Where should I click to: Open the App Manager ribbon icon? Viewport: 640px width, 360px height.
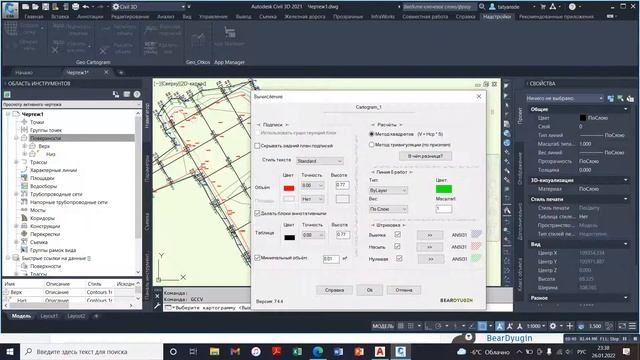click(230, 33)
